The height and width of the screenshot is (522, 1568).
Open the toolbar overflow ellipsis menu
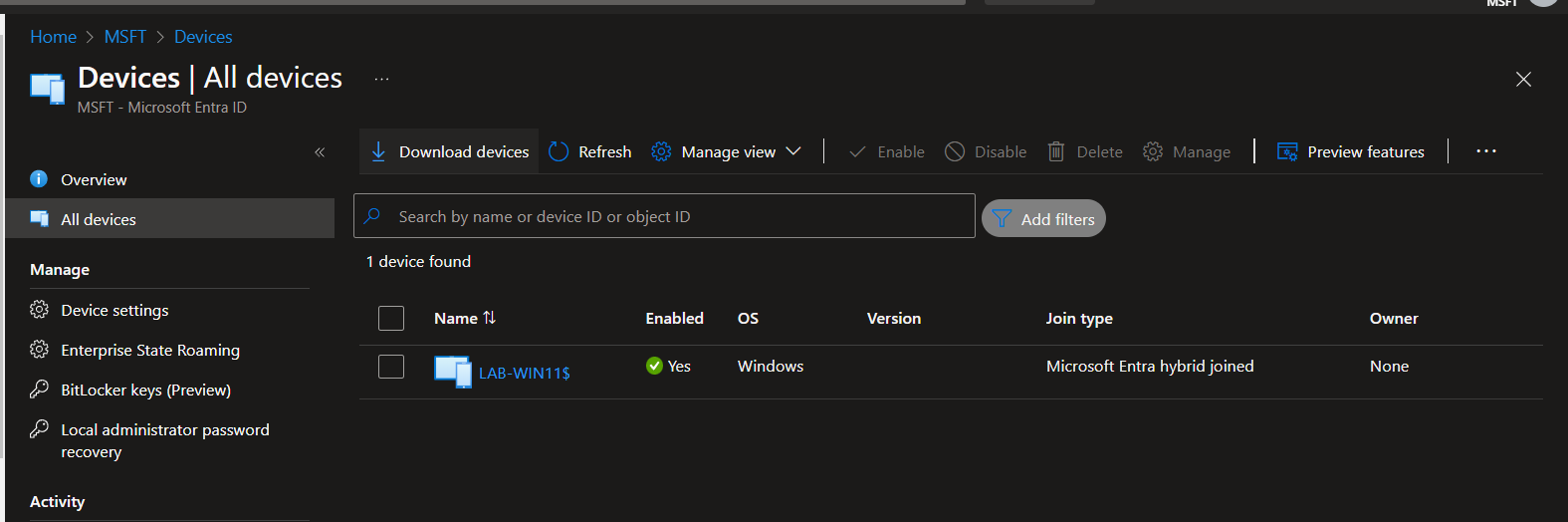point(1485,151)
